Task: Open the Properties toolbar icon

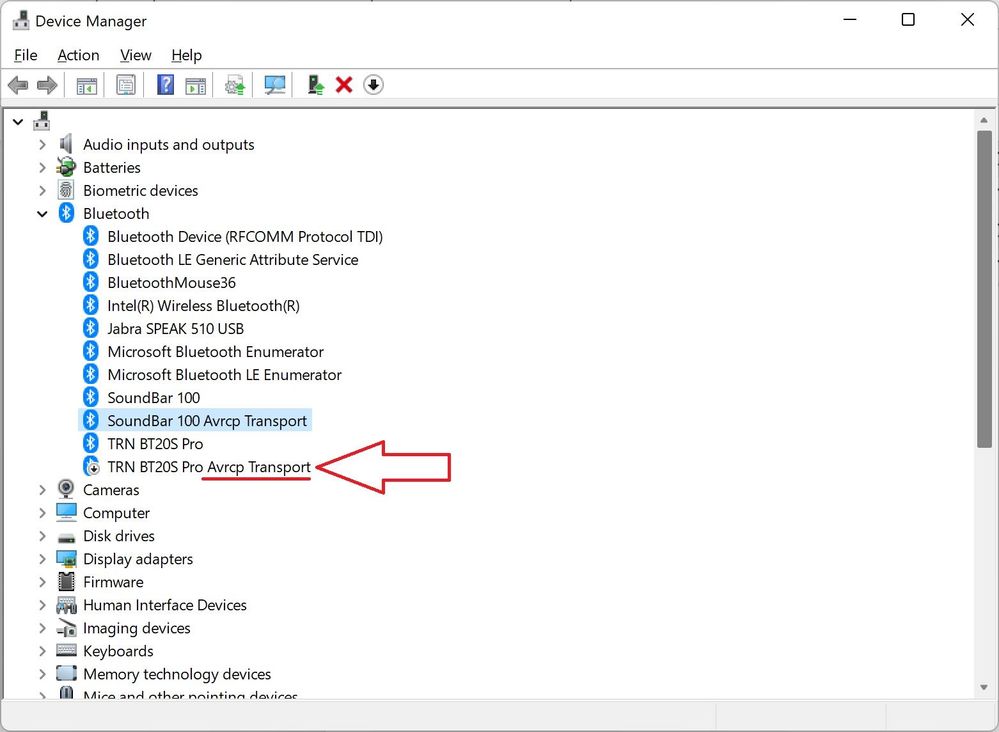Action: pos(126,85)
